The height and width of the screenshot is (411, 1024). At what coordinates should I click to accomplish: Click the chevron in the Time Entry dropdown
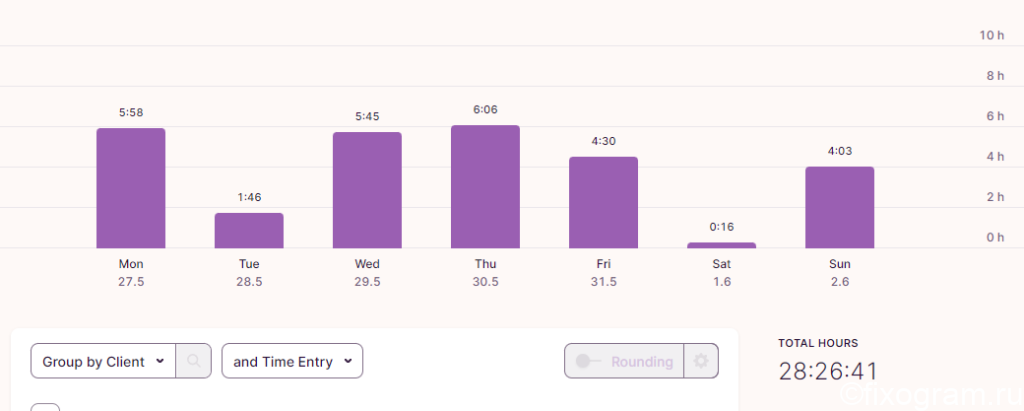point(348,361)
